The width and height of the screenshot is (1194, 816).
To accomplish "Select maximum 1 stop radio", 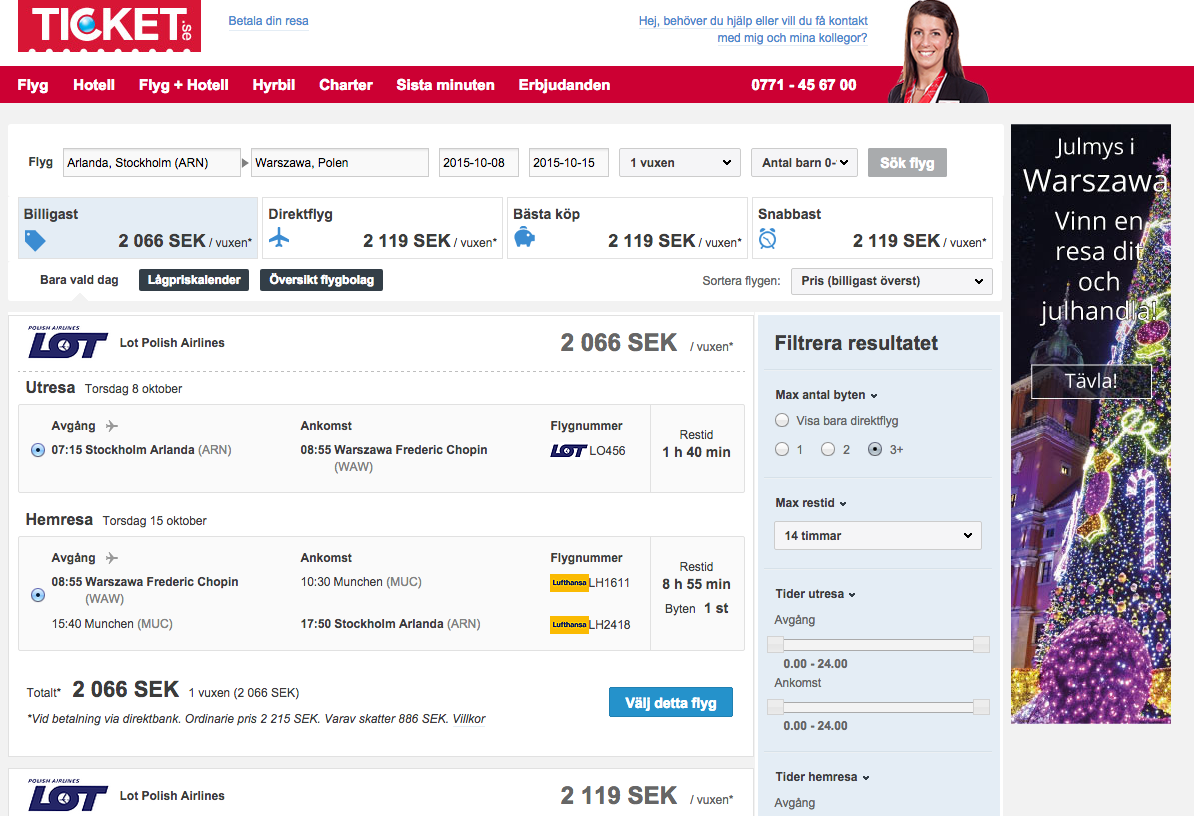I will pyautogui.click(x=782, y=449).
